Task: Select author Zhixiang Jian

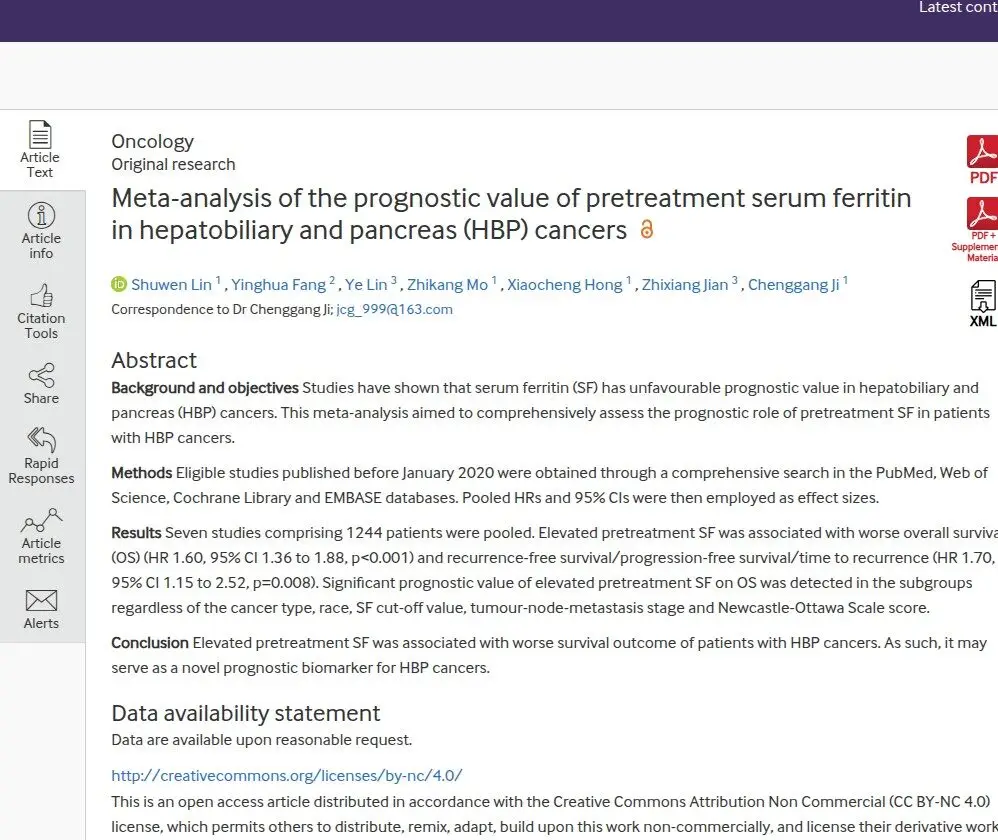Action: [x=684, y=284]
